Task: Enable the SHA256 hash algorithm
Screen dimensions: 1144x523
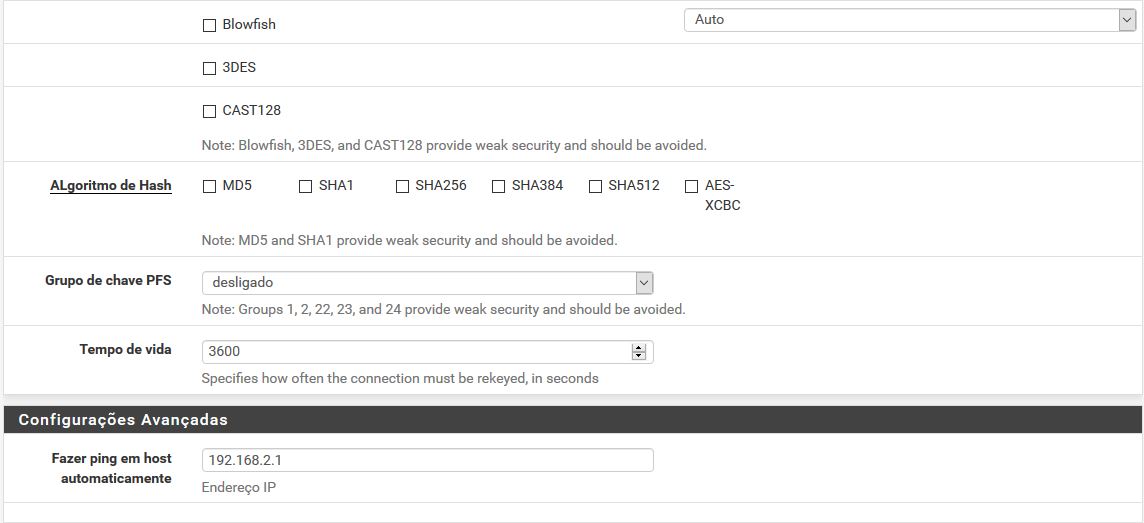Action: click(402, 186)
